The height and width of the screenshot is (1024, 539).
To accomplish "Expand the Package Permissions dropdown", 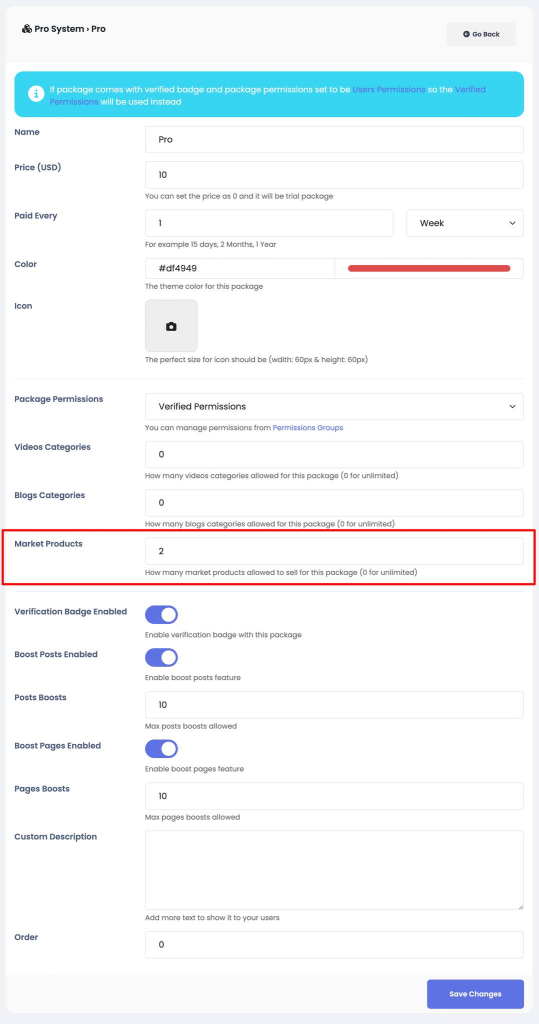I will [335, 406].
